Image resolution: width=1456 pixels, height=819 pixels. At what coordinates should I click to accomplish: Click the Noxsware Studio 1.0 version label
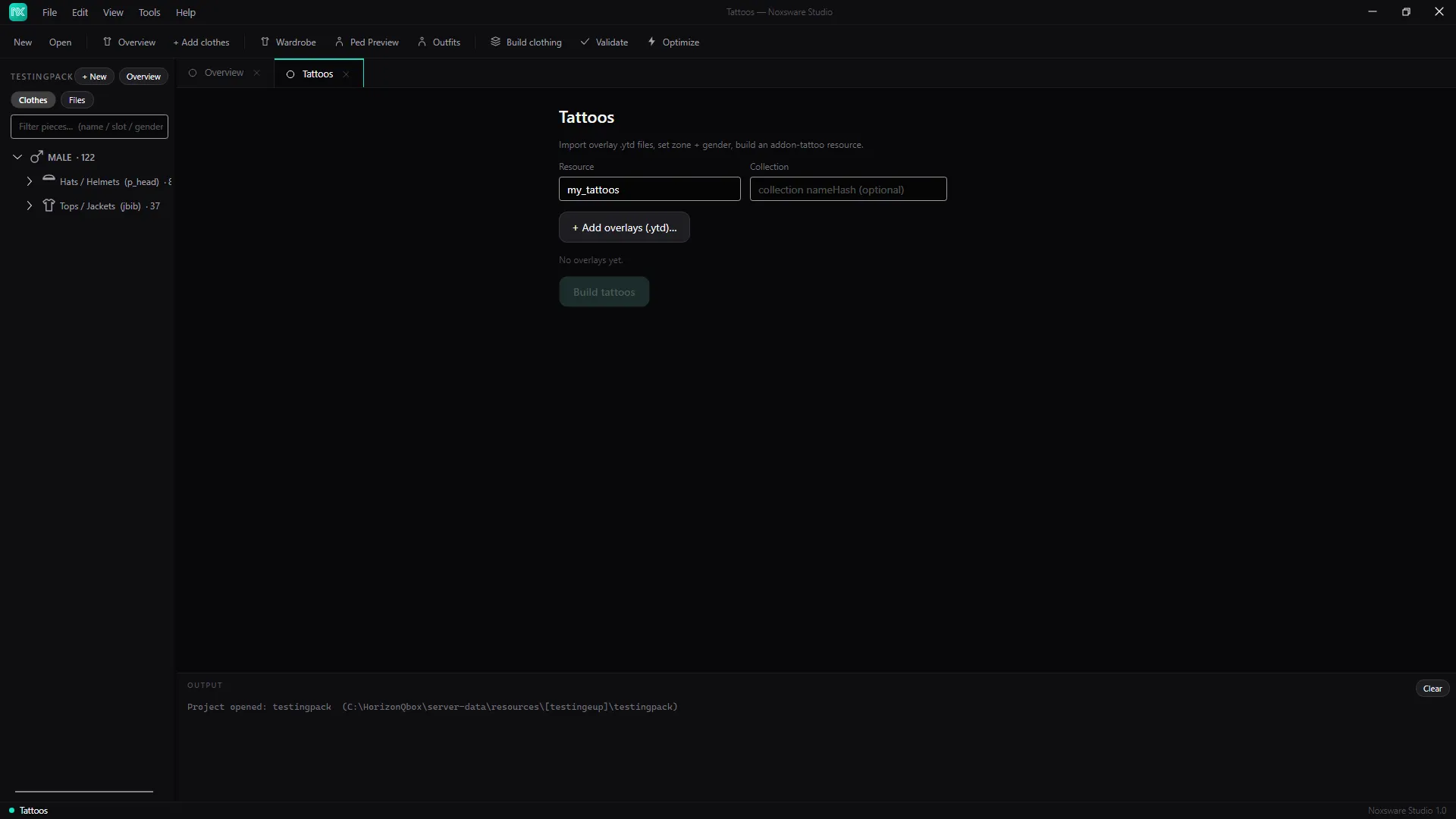(1407, 811)
